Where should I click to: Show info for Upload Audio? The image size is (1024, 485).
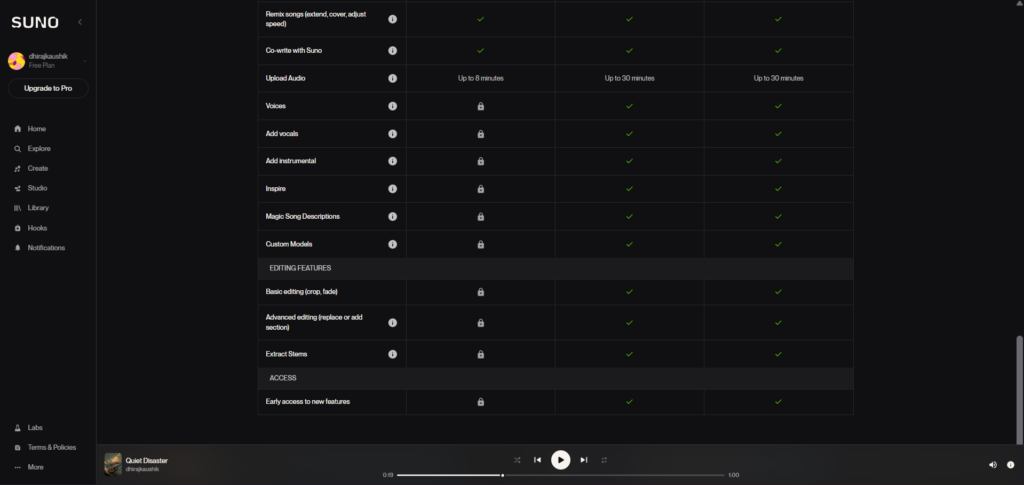click(x=392, y=78)
